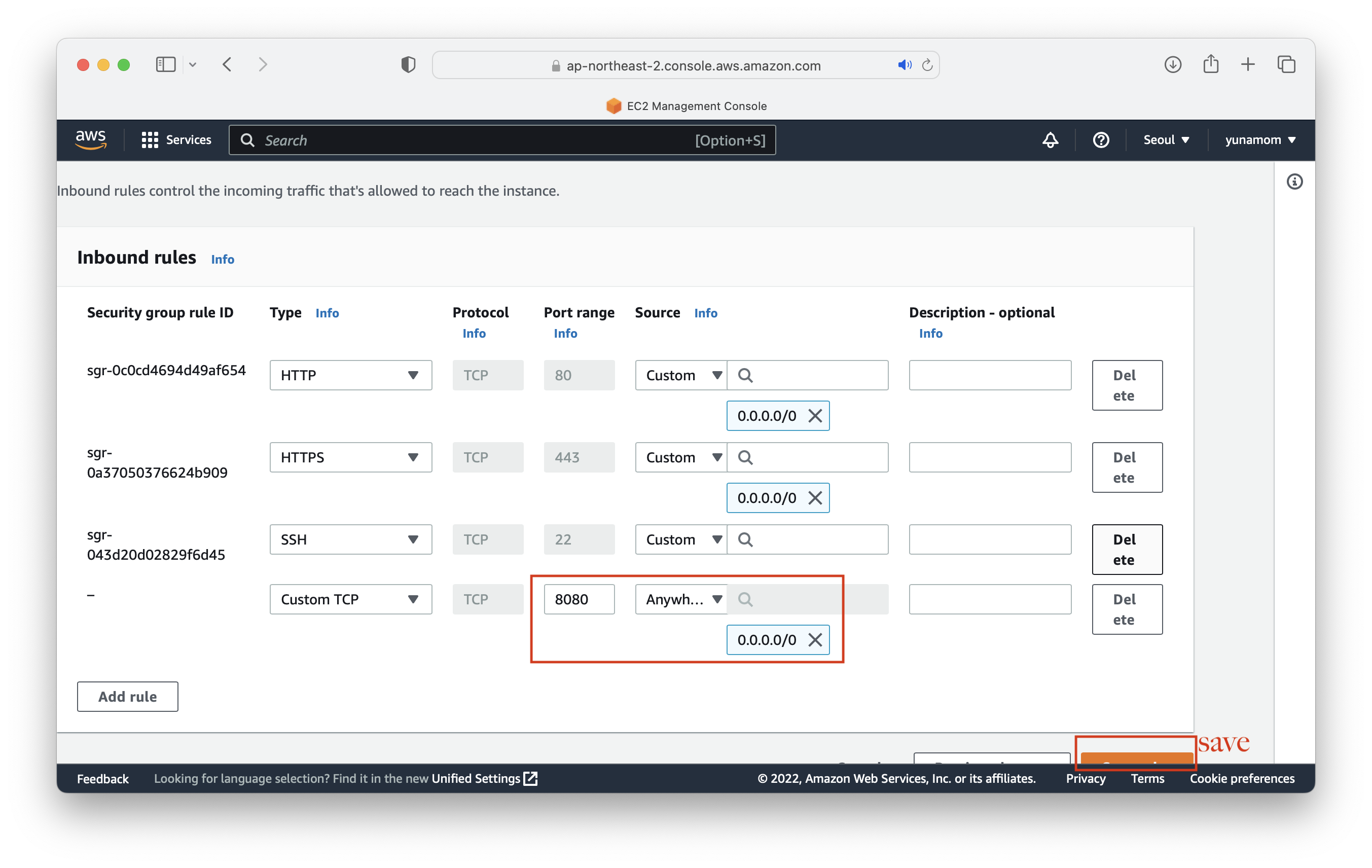Click the 8080 port range field
The image size is (1372, 868).
(579, 600)
